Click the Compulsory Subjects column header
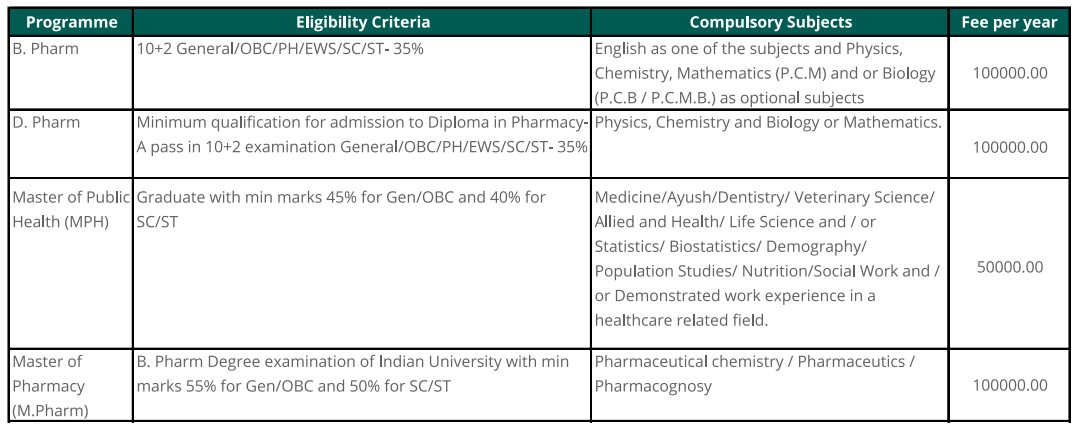This screenshot has width=1085, height=436. tap(764, 21)
